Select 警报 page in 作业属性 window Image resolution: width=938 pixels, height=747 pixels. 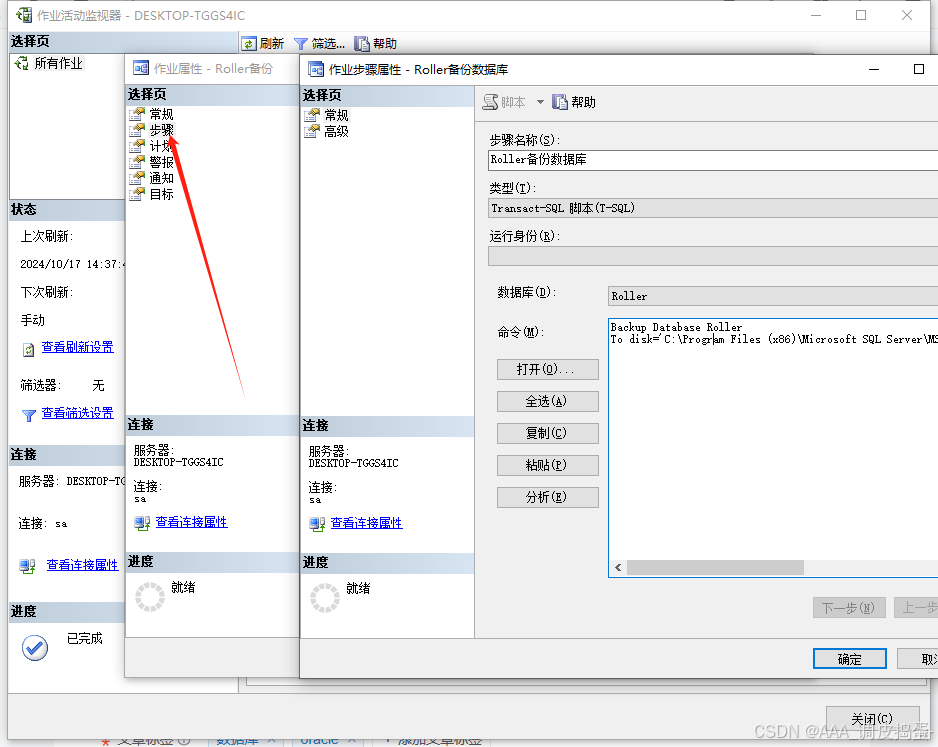click(161, 162)
